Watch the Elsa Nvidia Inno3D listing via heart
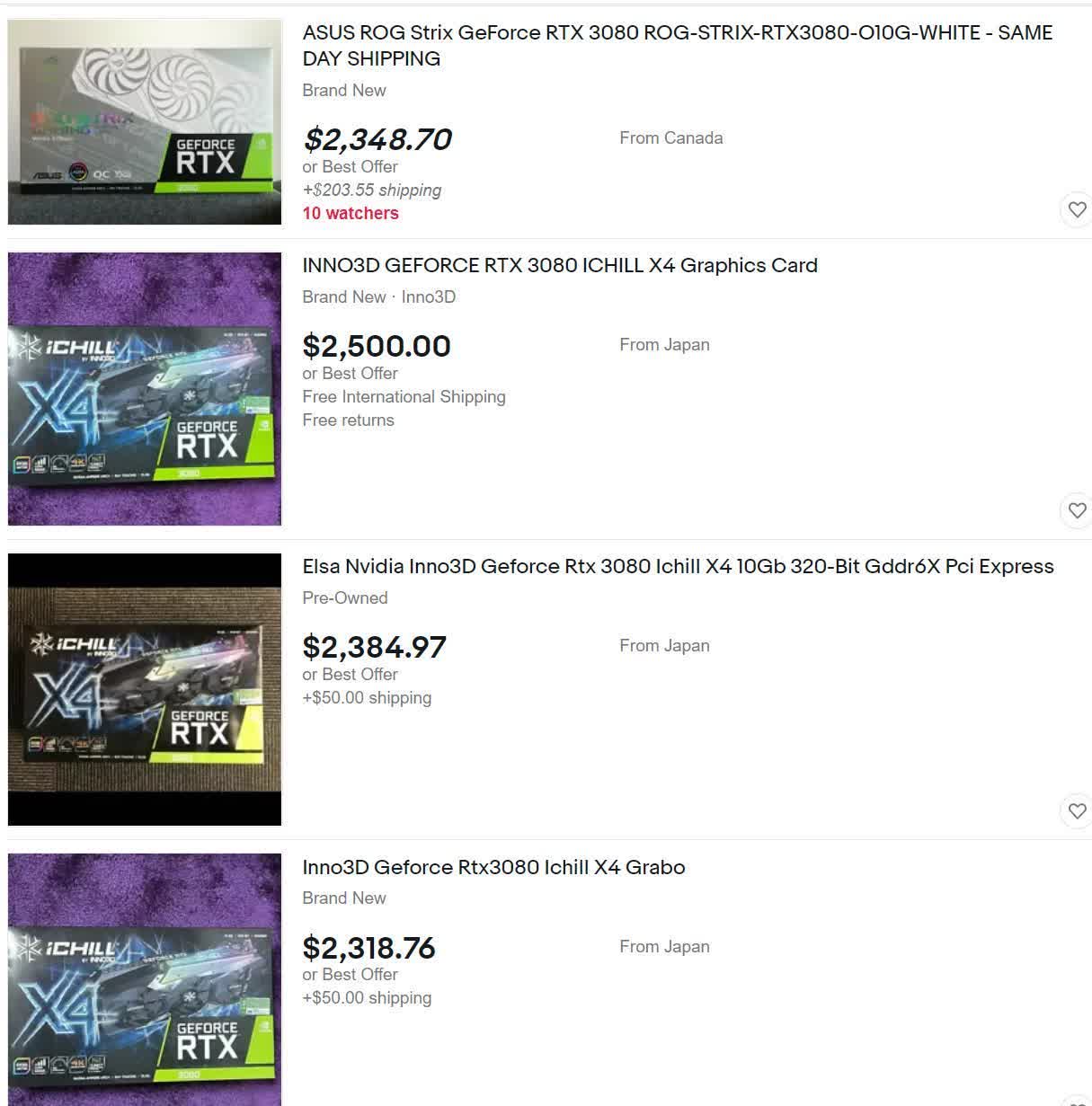Viewport: 1092px width, 1106px height. tap(1077, 811)
